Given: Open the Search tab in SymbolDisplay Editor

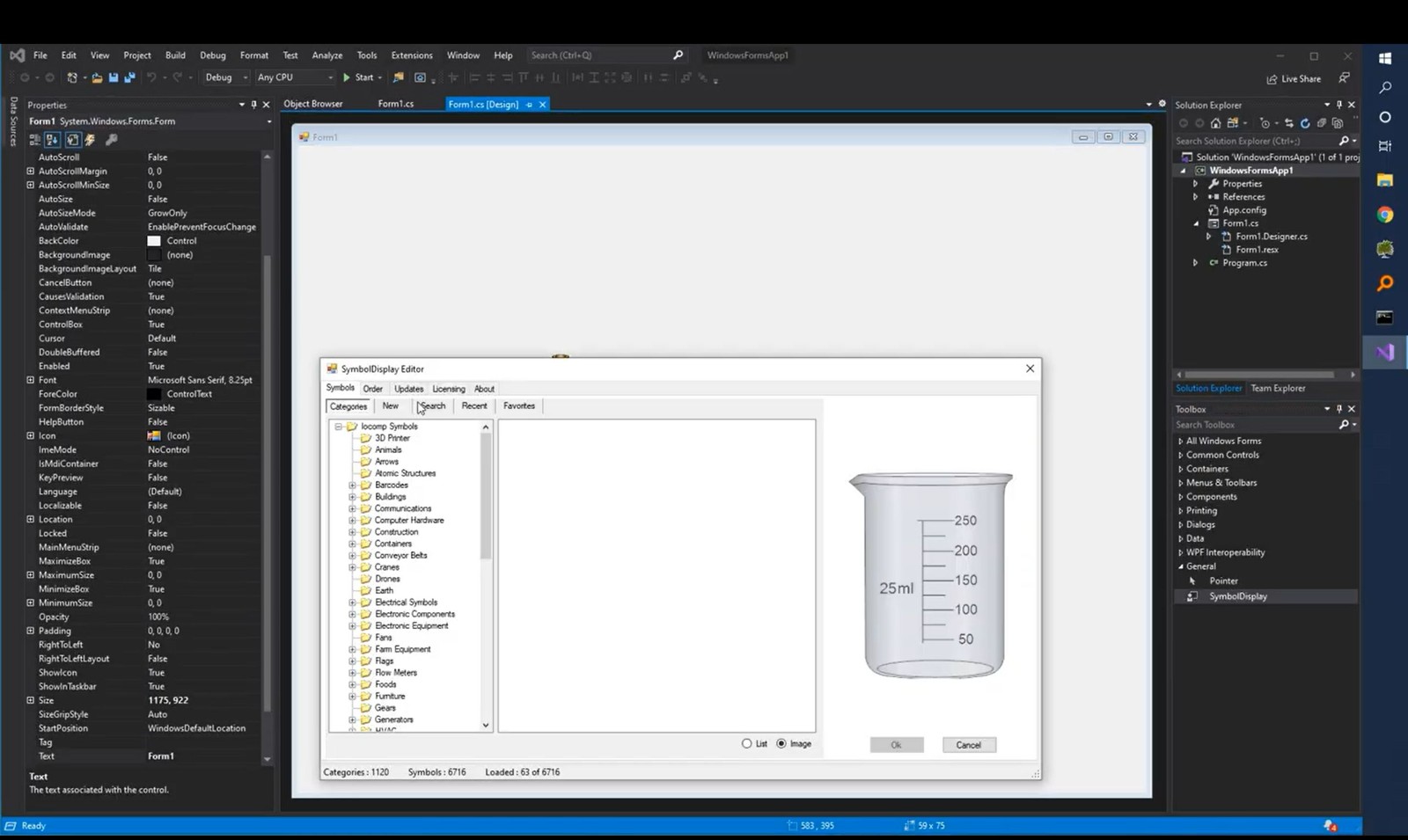Looking at the screenshot, I should click(432, 406).
